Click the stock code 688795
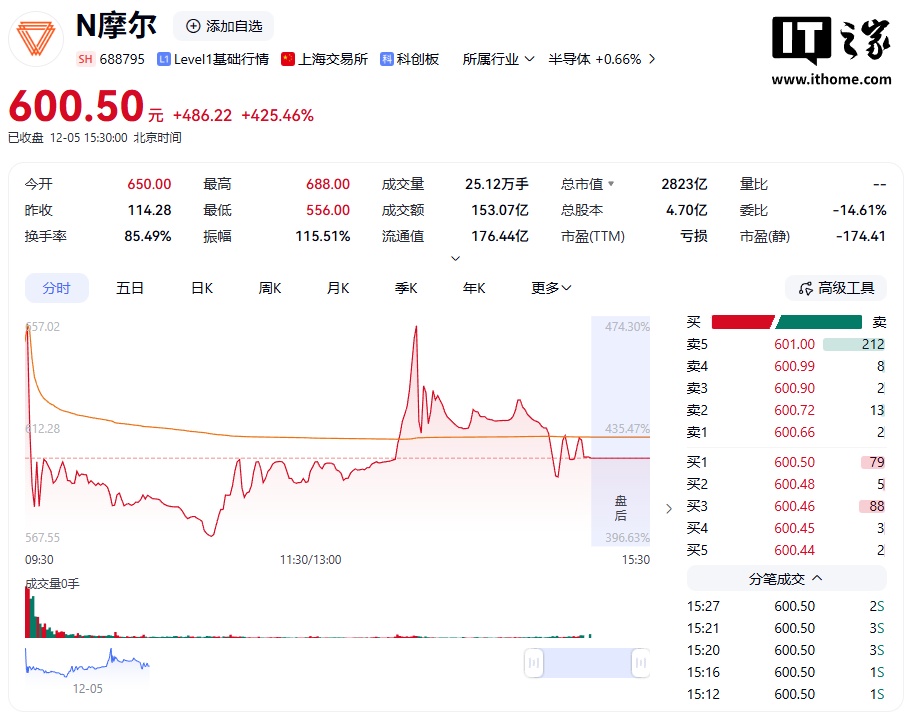This screenshot has height=716, width=906. pos(122,59)
